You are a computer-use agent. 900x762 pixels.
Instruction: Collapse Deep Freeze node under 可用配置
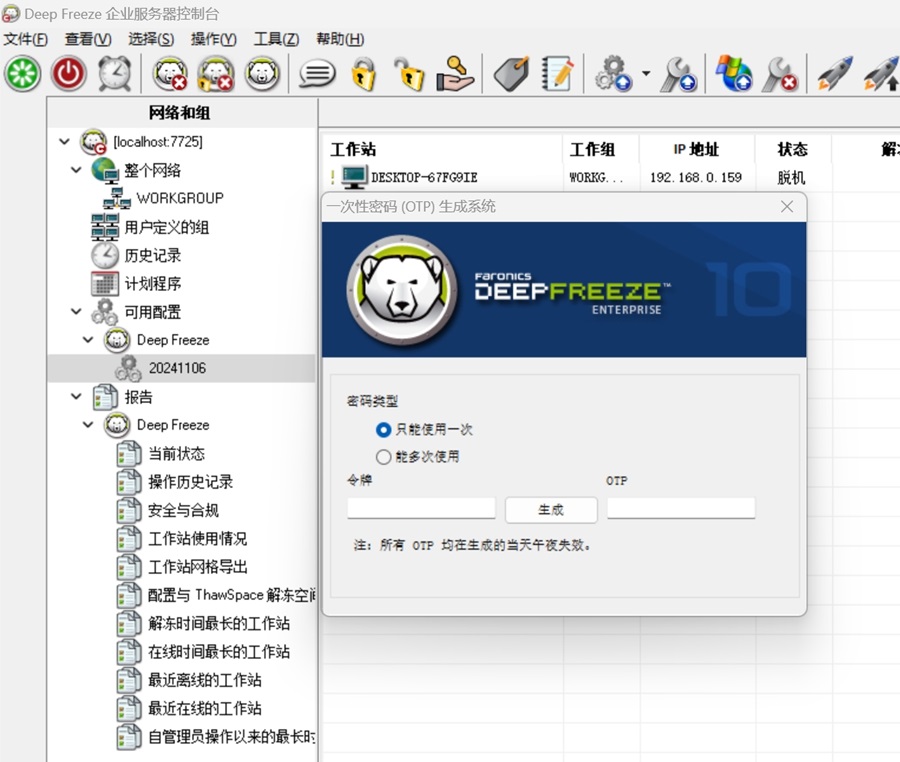pos(88,340)
